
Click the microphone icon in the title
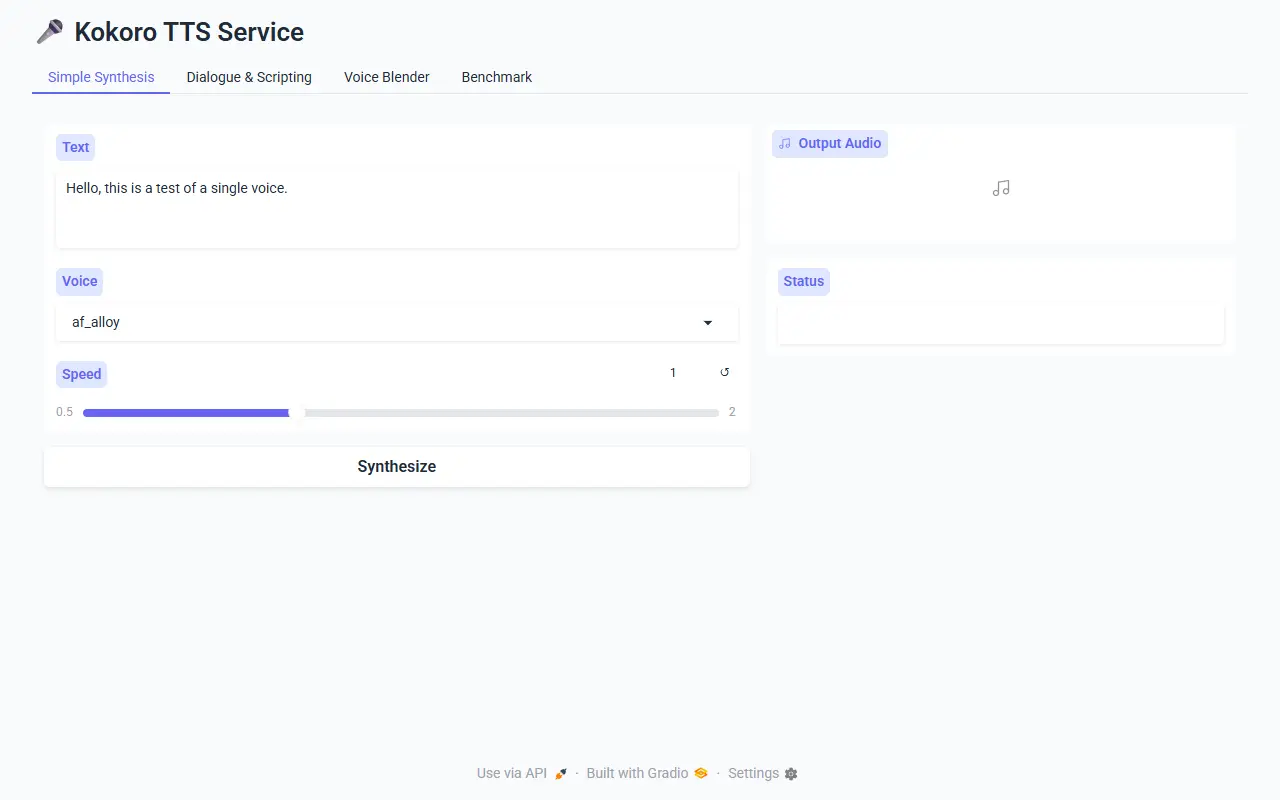click(x=50, y=33)
